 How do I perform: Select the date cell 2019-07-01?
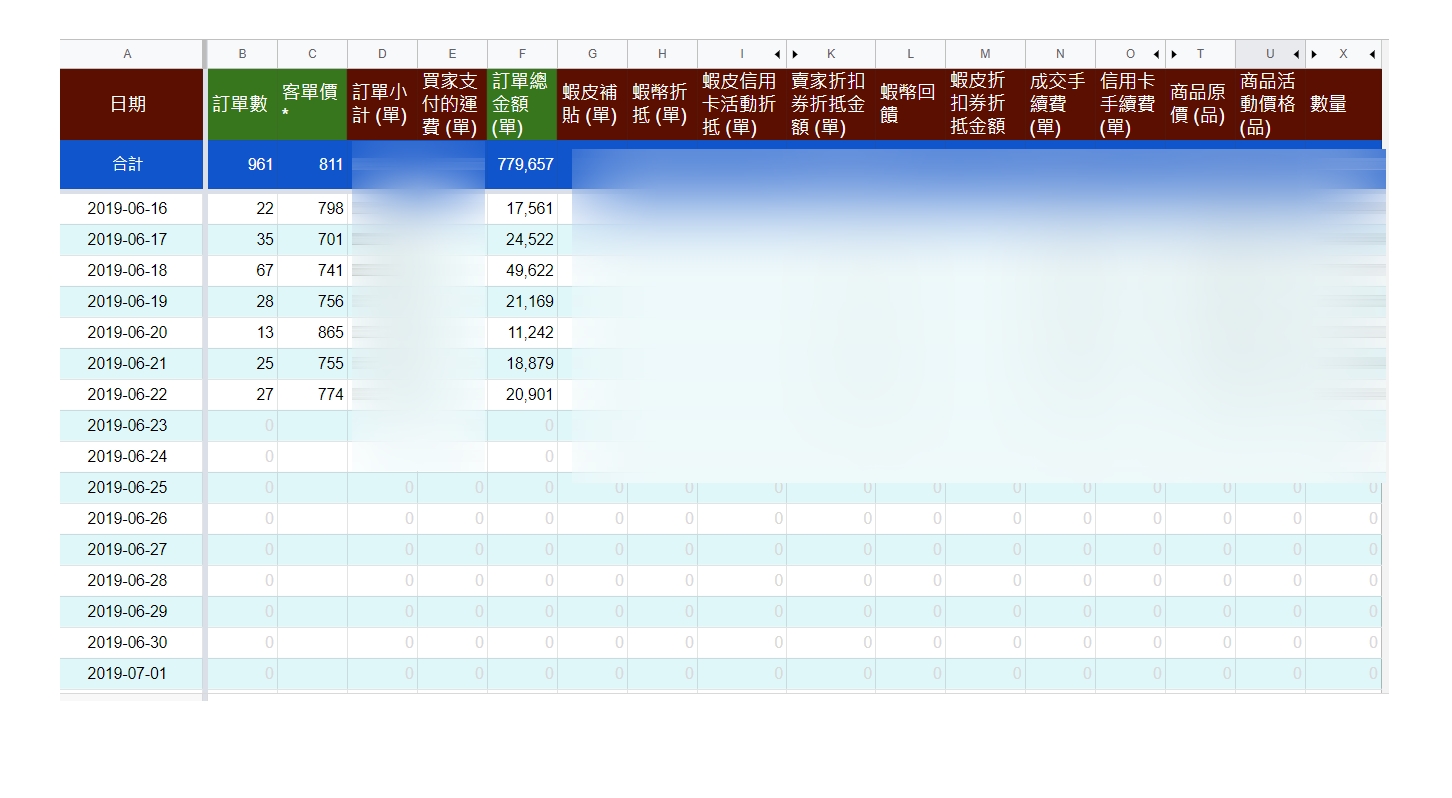(x=128, y=674)
